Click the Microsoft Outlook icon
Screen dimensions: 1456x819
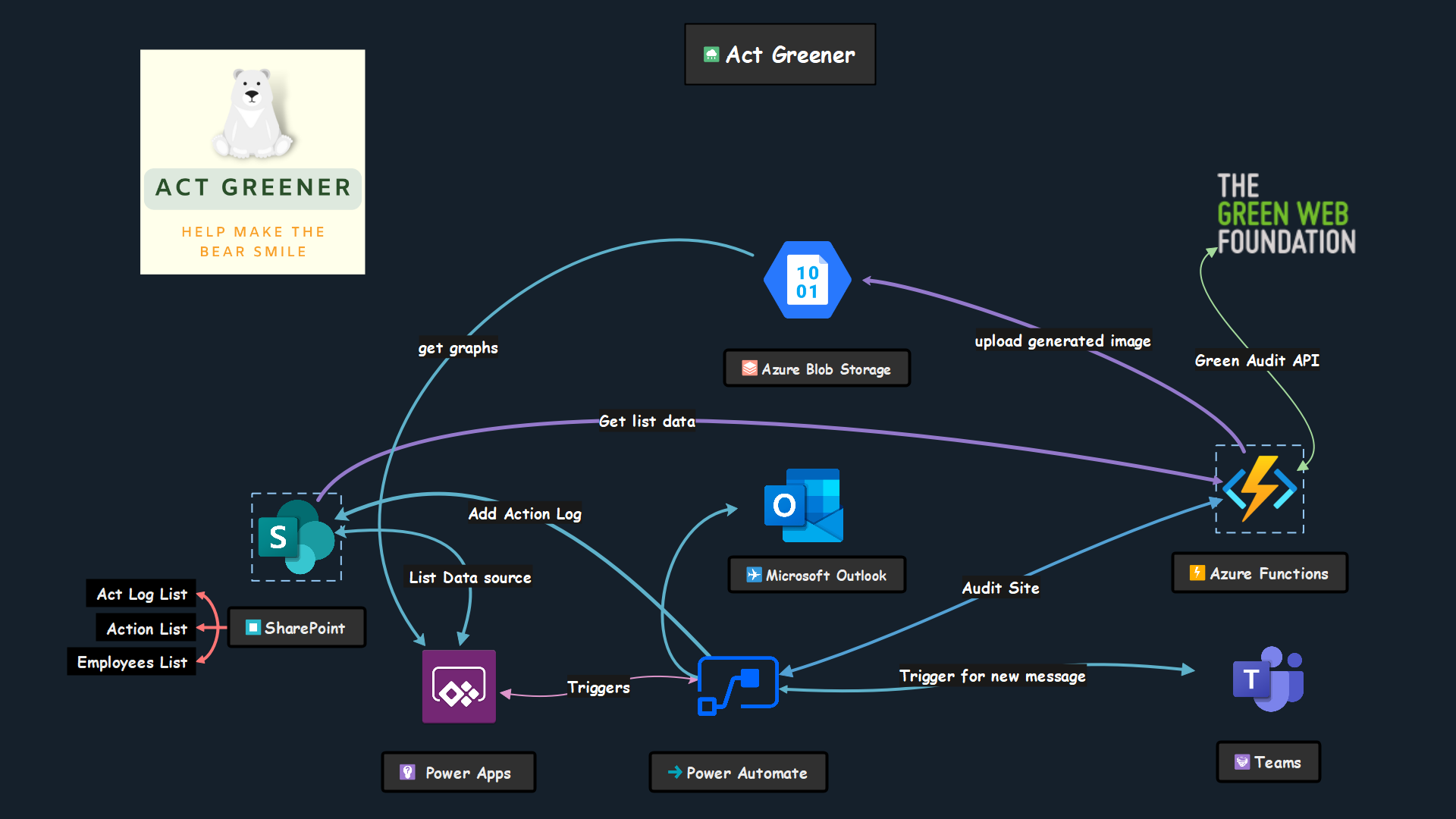tap(804, 505)
